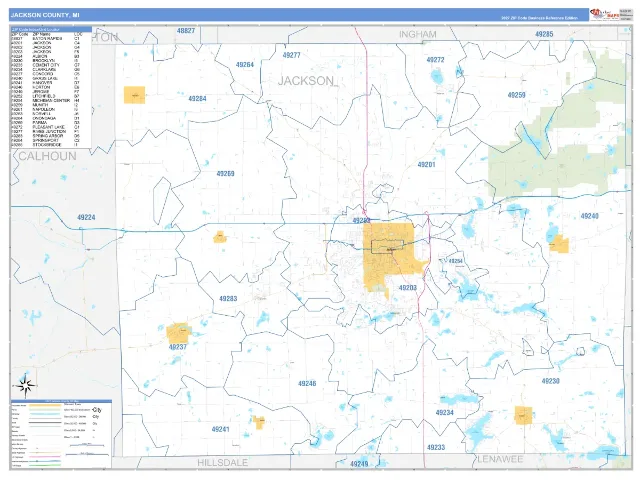
Task: Click ZIP code 49224 on the map
Action: (86, 218)
